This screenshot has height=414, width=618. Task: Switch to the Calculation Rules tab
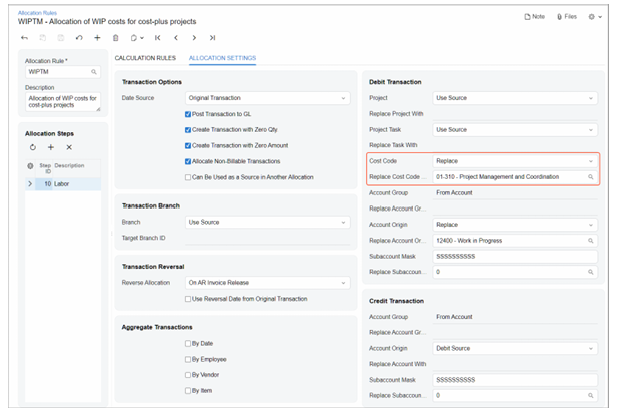tap(146, 58)
